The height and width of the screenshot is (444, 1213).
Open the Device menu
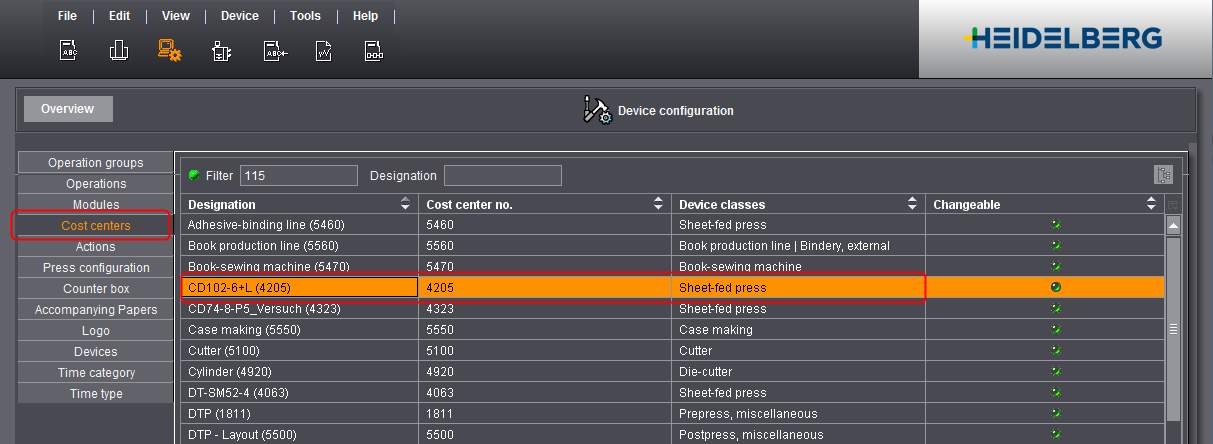coord(239,16)
